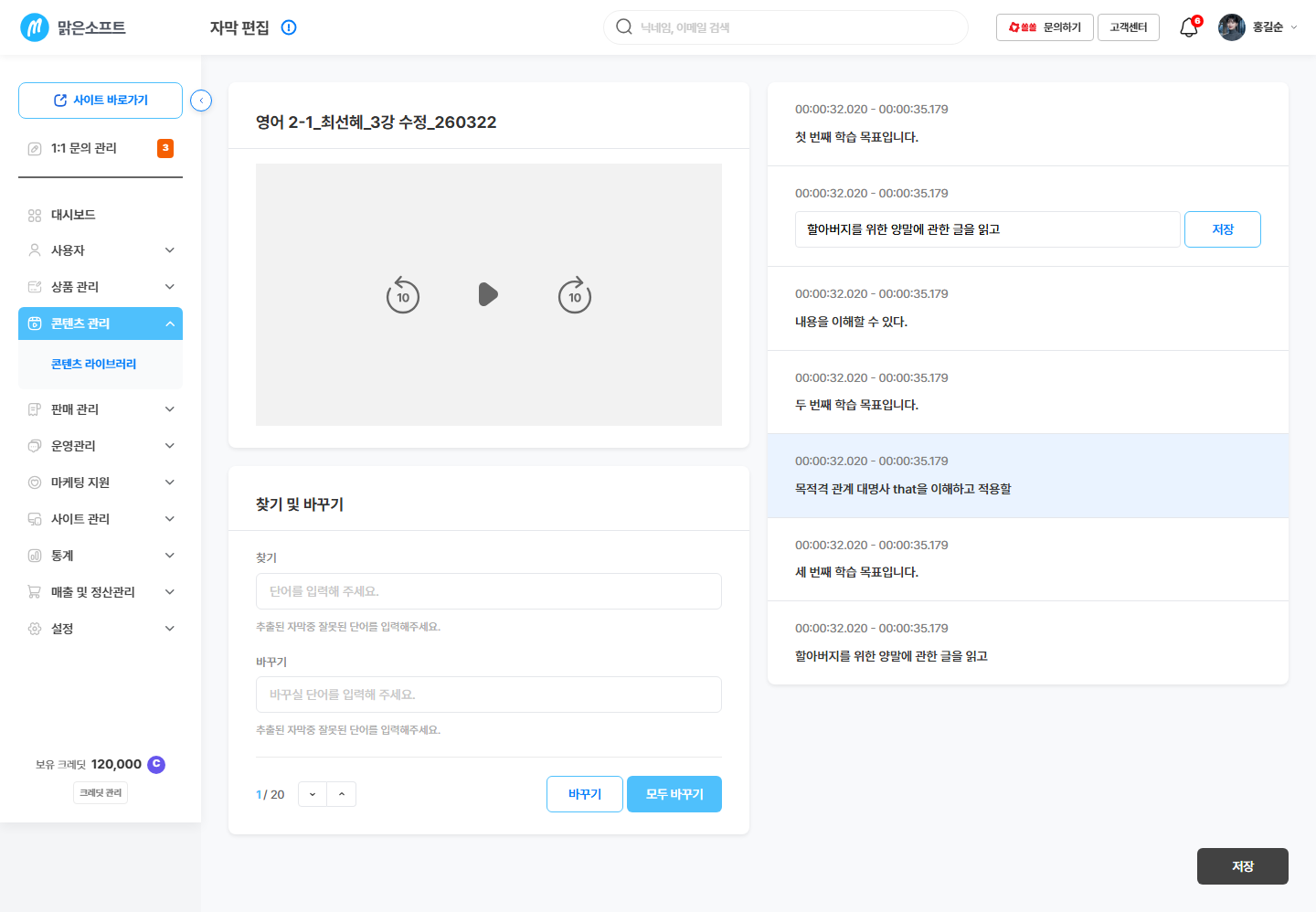Image resolution: width=1316 pixels, height=912 pixels.
Task: Click the 판매 관리 icon
Action: (35, 409)
